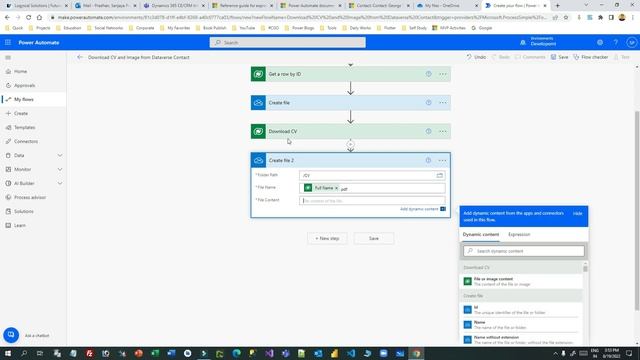The width and height of the screenshot is (640, 360).
Task: Click Undo in the toolbar
Action: 476,57
